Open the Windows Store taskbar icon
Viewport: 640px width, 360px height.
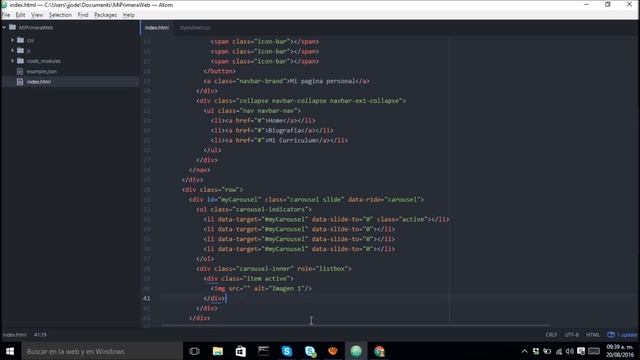tap(241, 351)
